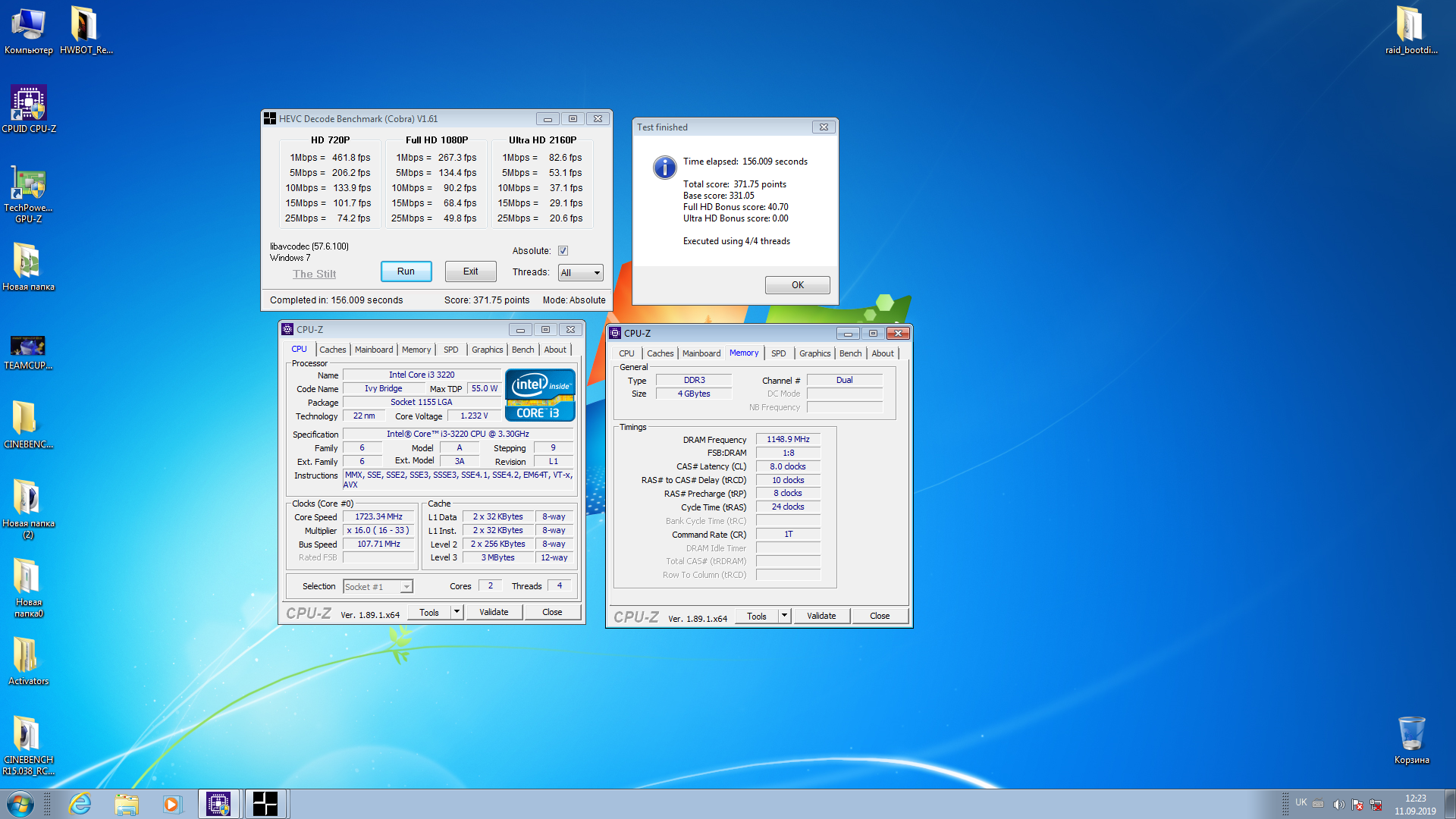1456x819 pixels.
Task: Click the DRAM Frequency 1148.9 MHz field
Action: click(x=788, y=440)
